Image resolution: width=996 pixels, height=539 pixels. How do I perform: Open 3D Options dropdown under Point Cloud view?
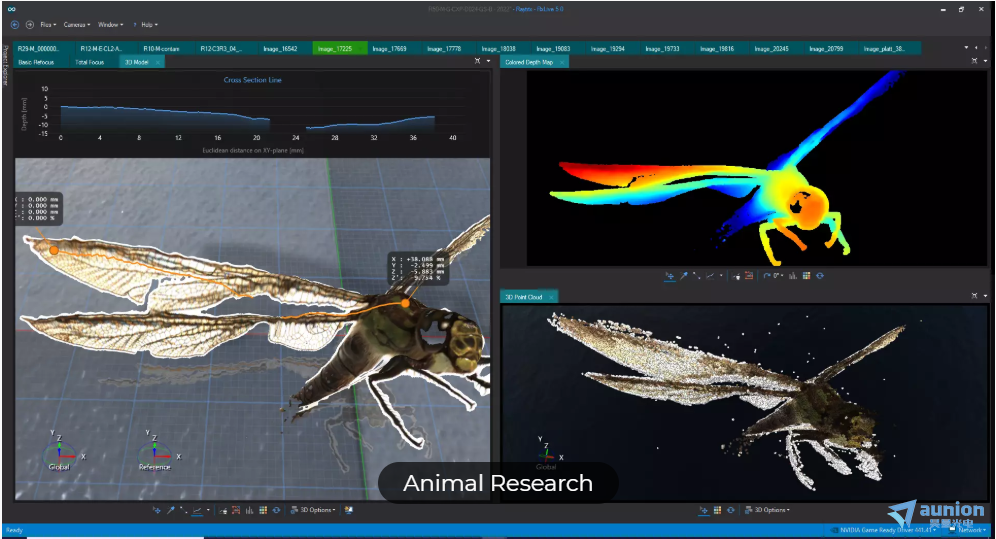coord(767,510)
